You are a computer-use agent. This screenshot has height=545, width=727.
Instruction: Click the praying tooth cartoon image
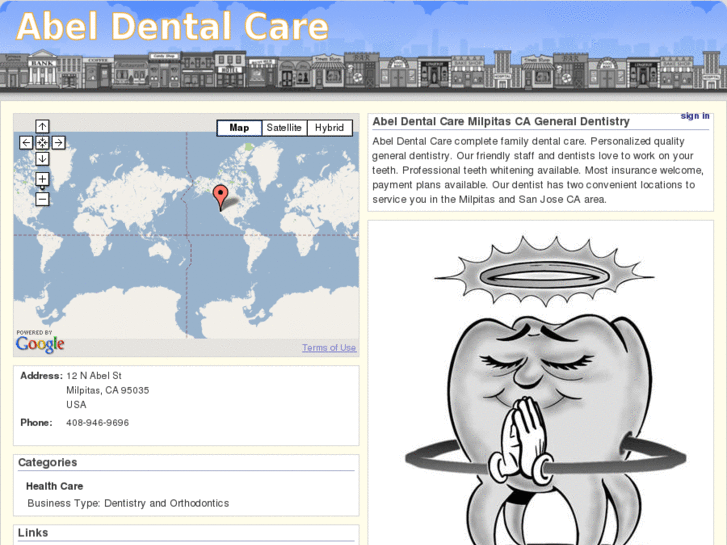click(545, 390)
